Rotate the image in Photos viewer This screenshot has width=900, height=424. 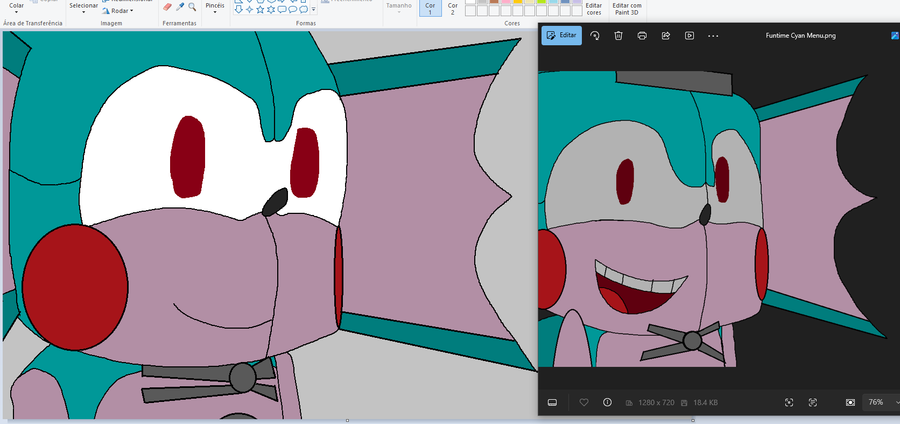coord(595,36)
